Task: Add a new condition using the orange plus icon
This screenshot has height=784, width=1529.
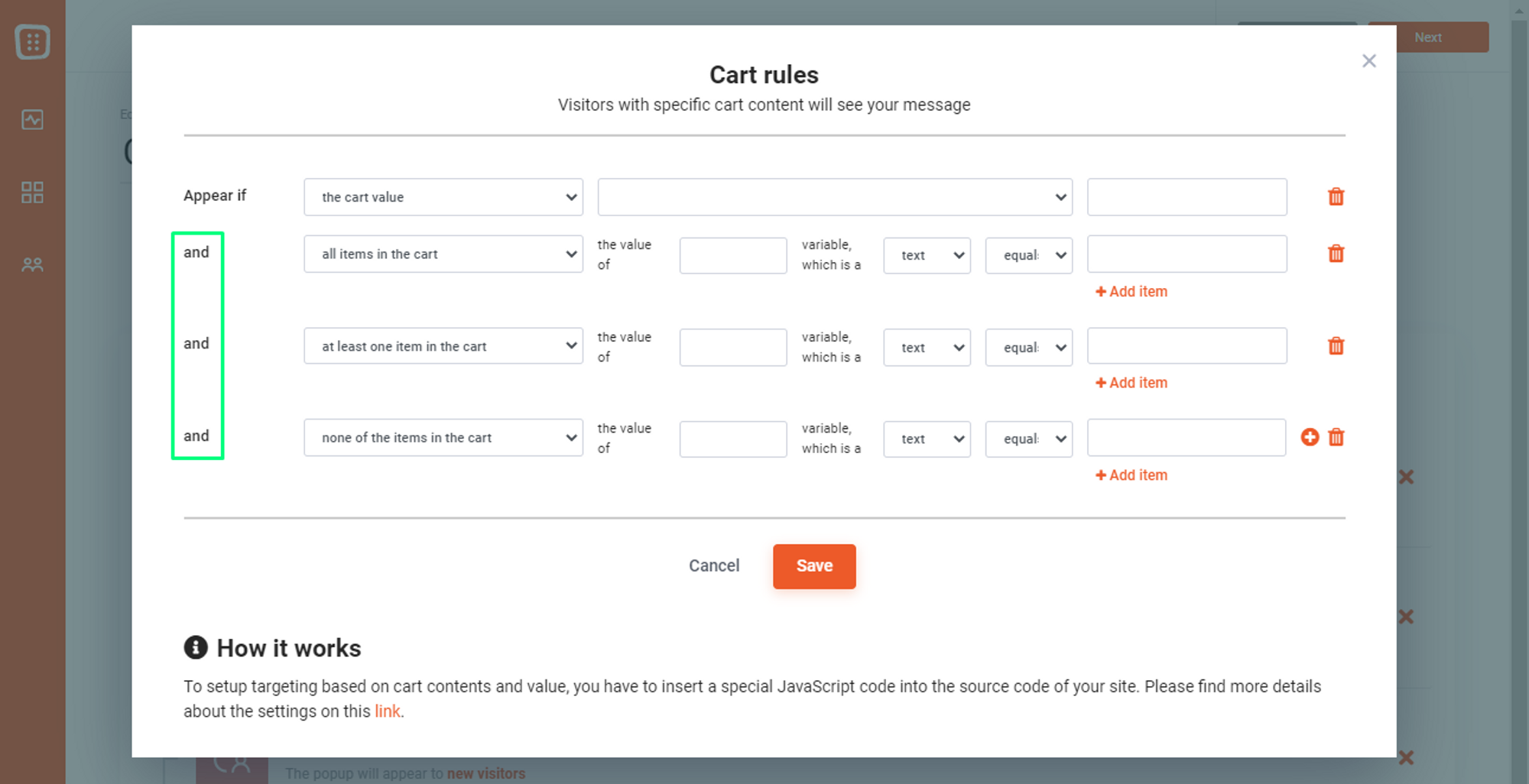Action: click(1310, 437)
